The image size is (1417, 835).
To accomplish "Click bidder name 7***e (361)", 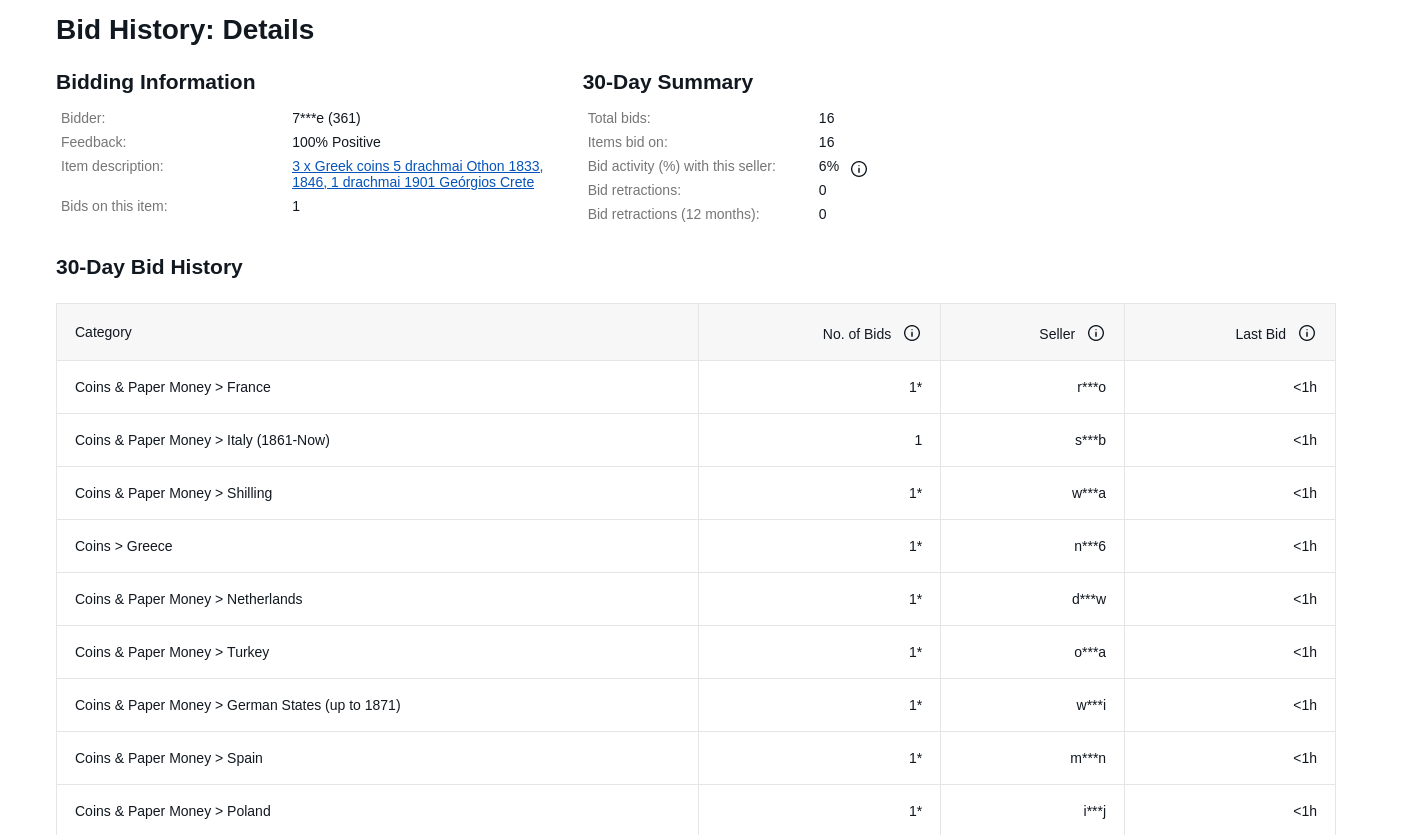I will tap(326, 118).
